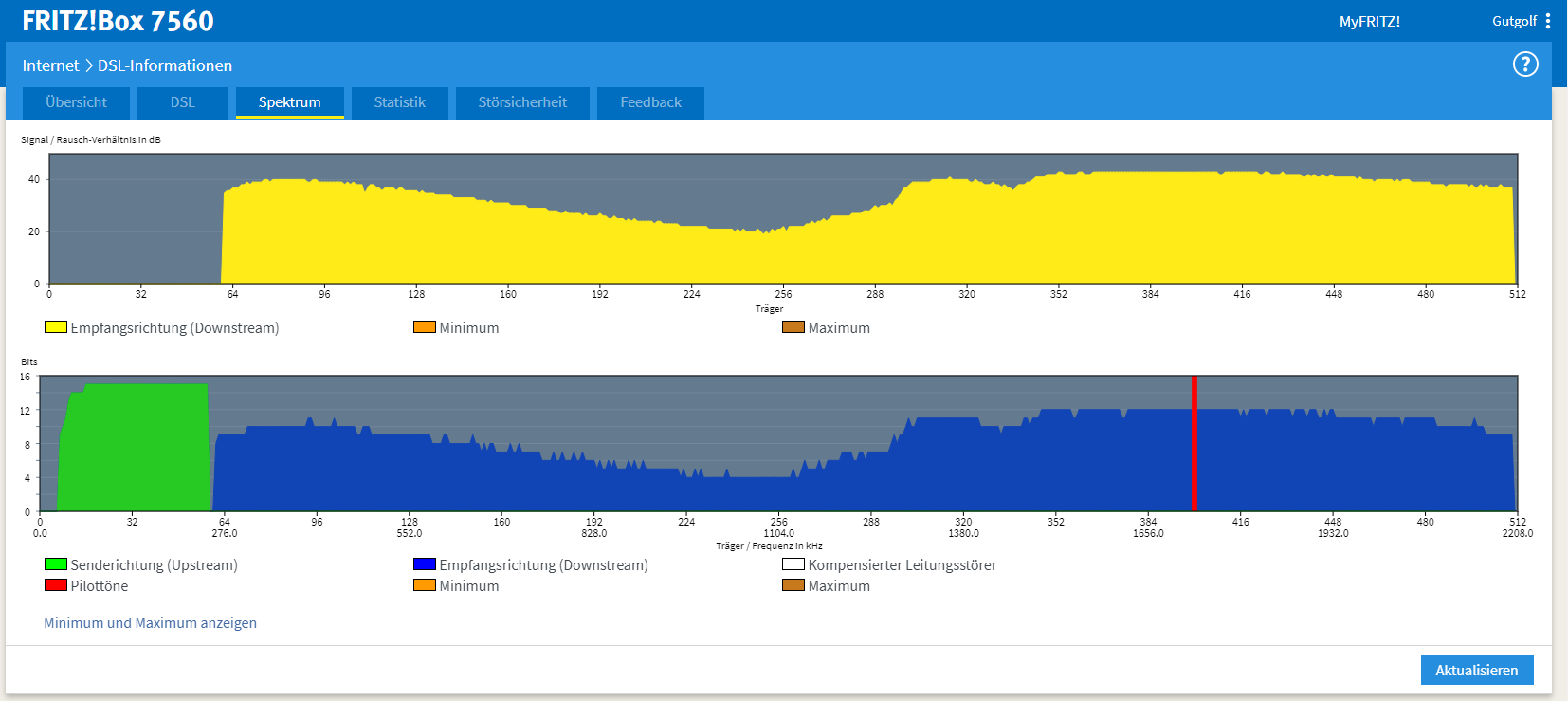Click the FRITZ!Box 7560 logo title
The image size is (1568, 701).
[119, 21]
